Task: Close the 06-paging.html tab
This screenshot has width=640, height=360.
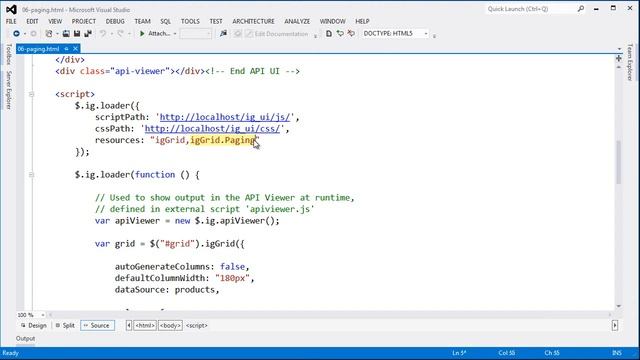Action: tap(76, 49)
